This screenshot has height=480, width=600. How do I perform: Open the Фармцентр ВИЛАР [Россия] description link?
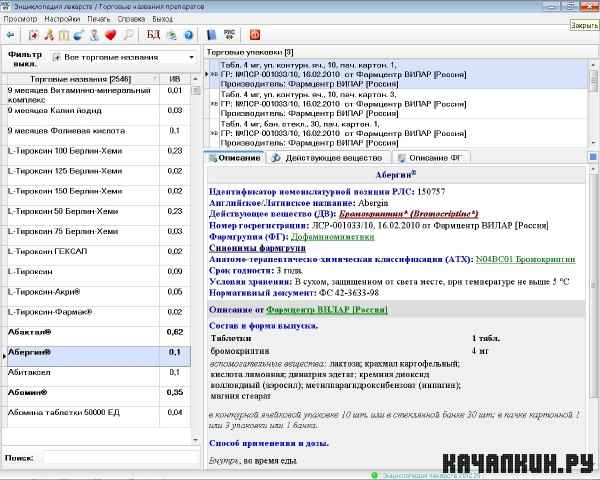coord(326,309)
